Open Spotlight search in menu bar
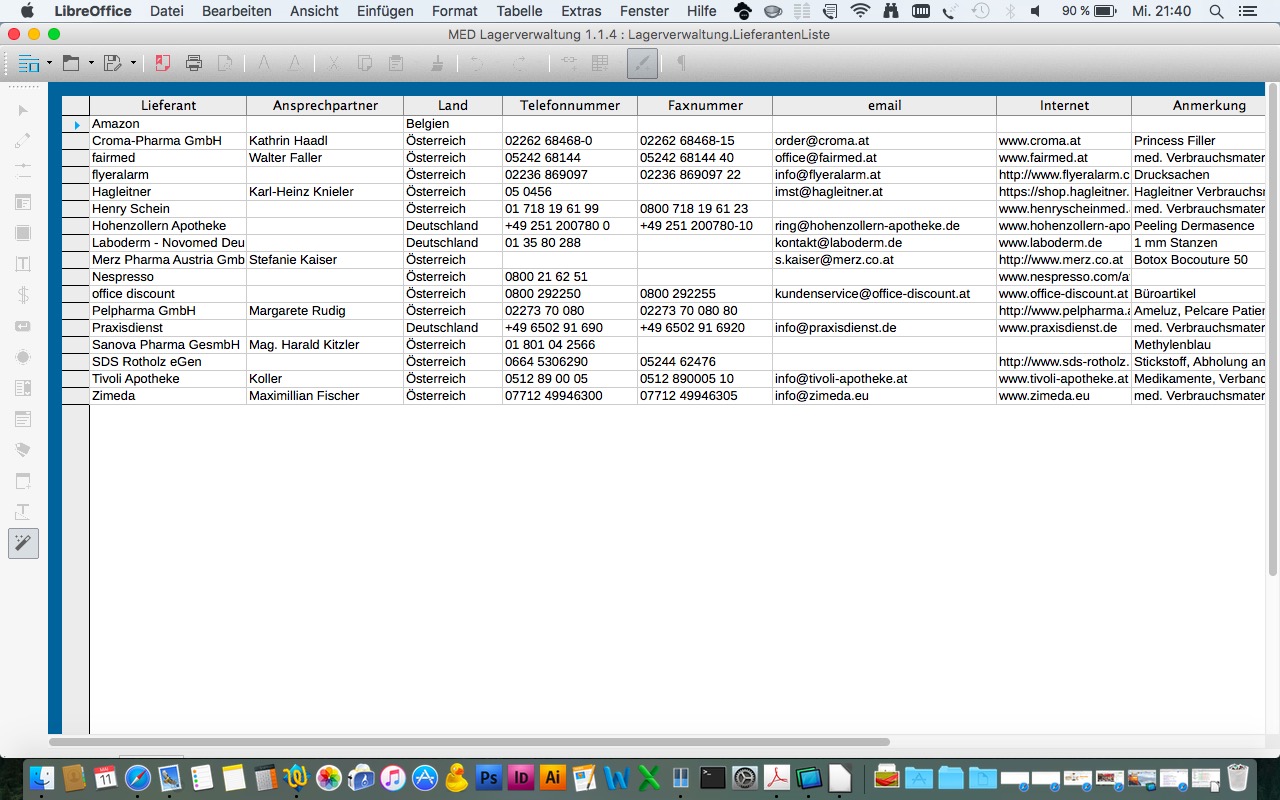Image resolution: width=1280 pixels, height=800 pixels. (x=1216, y=11)
